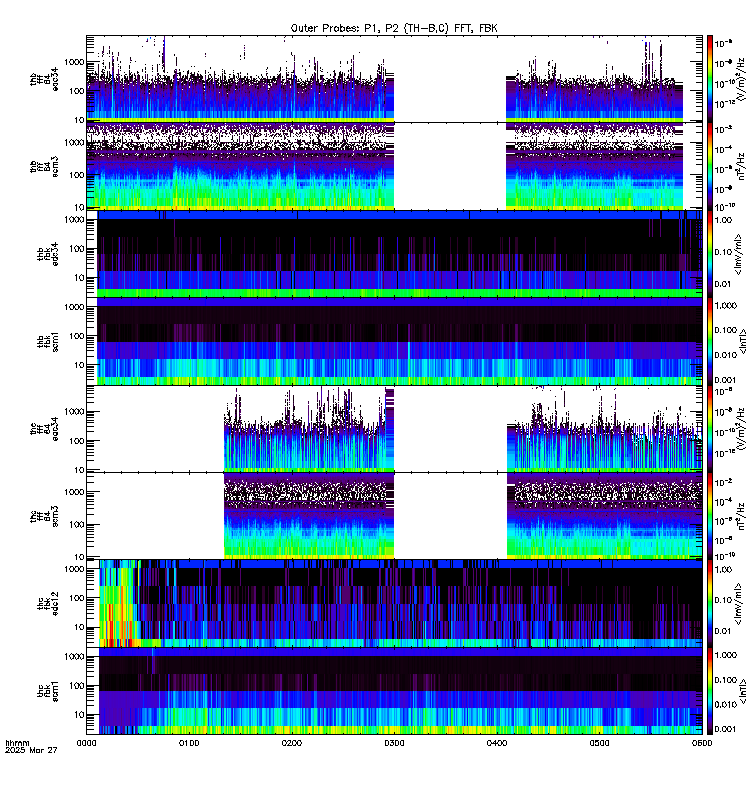750x800 pixels.
Task: Click inside the thc eac34 FFT spectrogram
Action: (394, 429)
